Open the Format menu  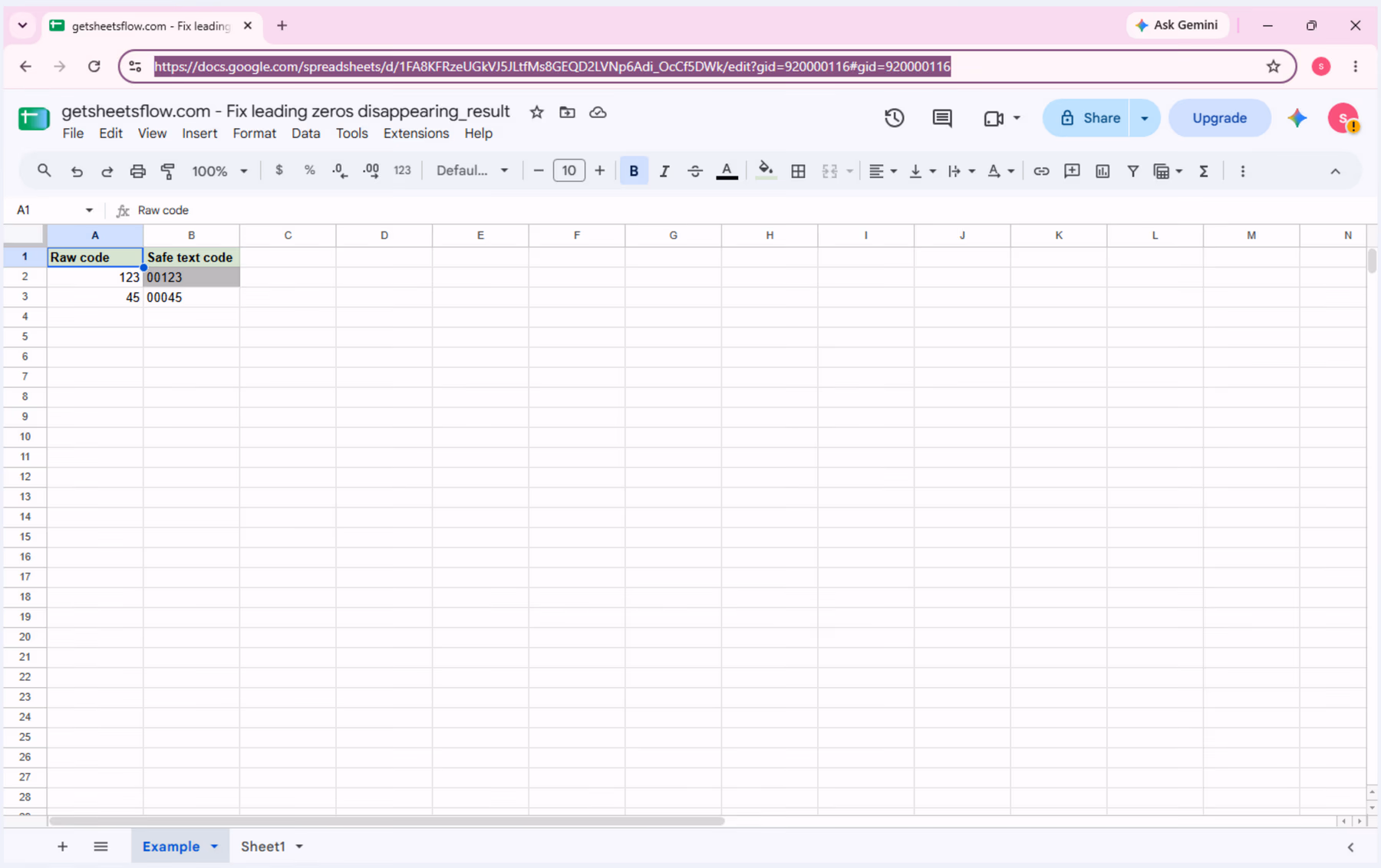click(x=254, y=133)
